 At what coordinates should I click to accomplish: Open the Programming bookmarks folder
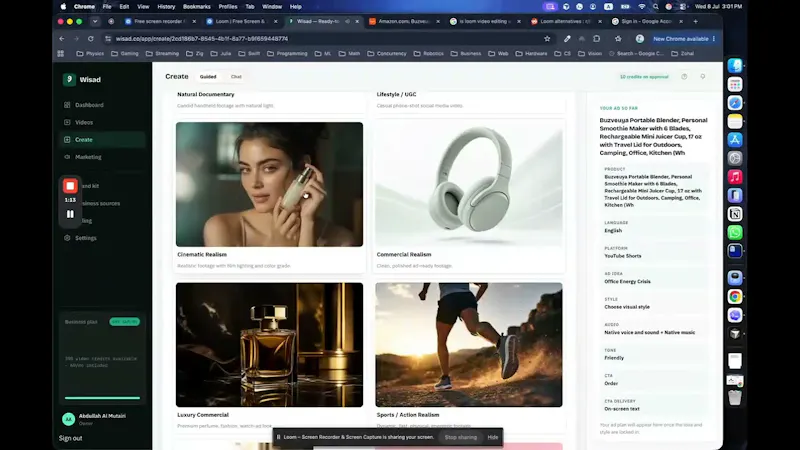coord(287,54)
